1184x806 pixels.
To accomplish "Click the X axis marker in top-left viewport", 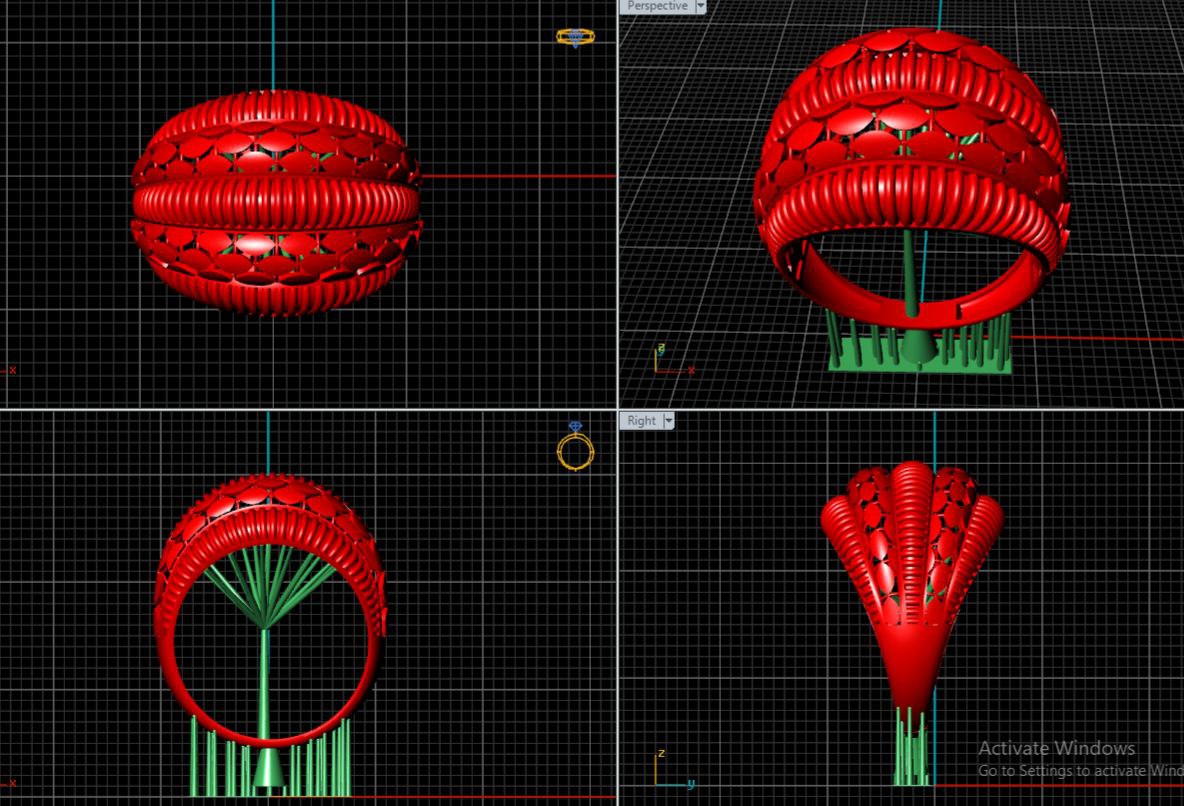I will (x=10, y=370).
